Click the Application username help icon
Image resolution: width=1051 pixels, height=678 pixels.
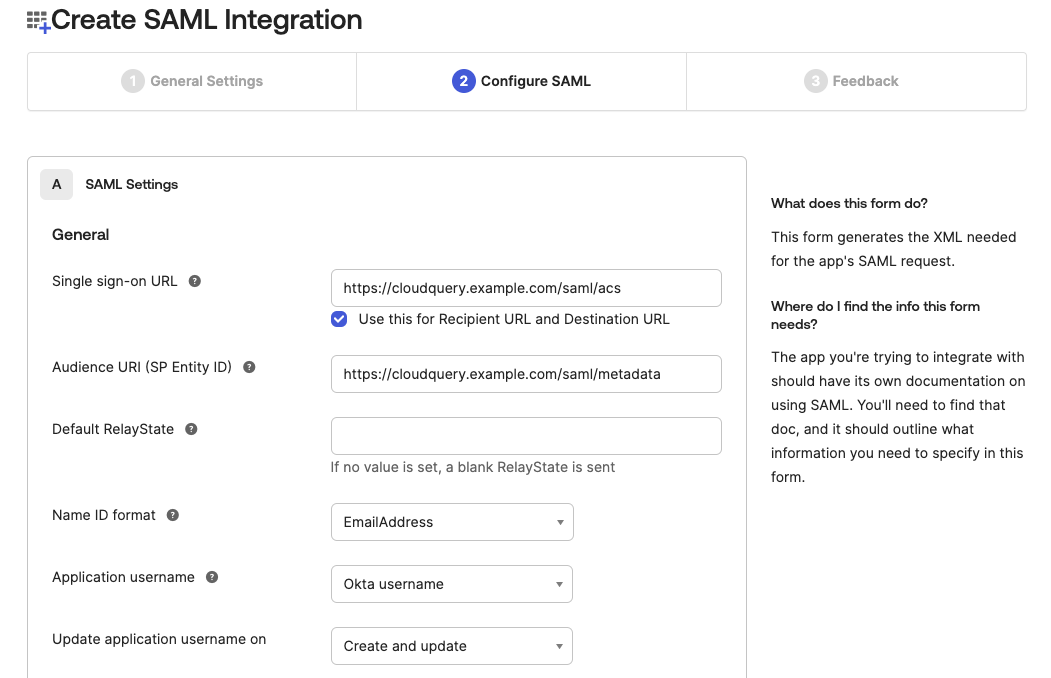coord(212,577)
